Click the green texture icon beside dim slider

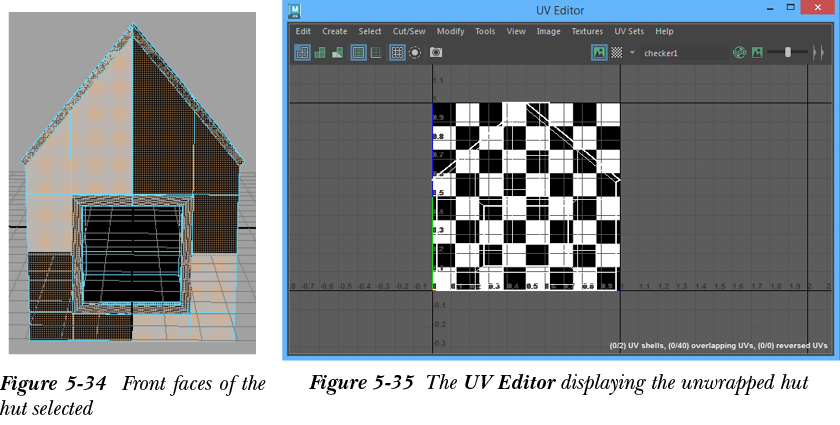click(x=757, y=52)
